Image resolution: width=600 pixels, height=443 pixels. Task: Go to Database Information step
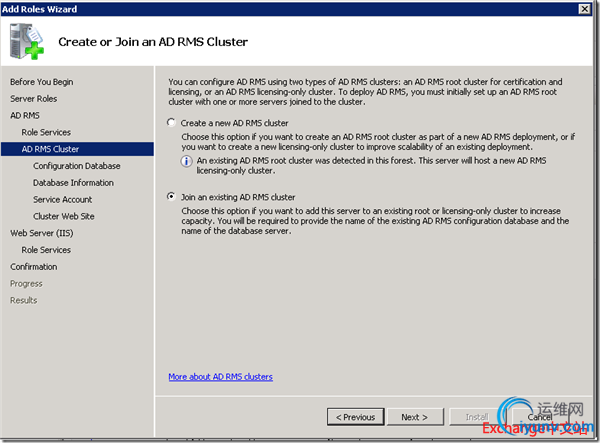point(73,183)
